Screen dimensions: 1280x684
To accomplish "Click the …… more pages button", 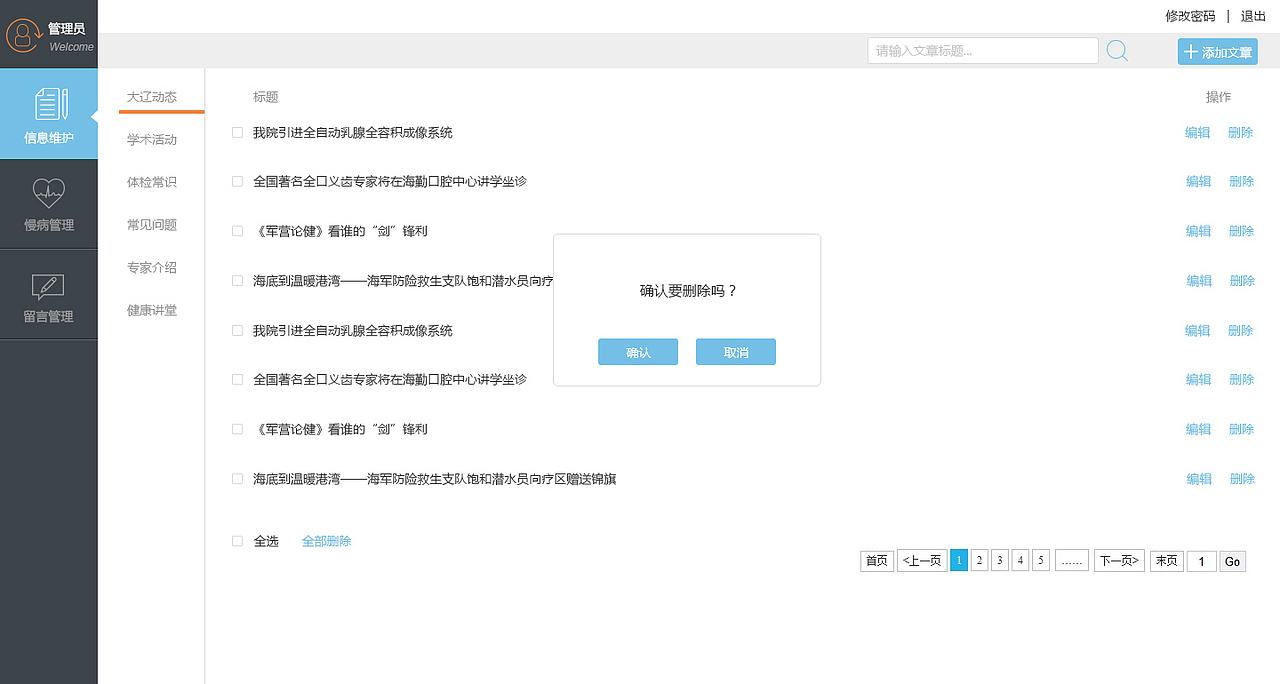I will click(x=1072, y=561).
